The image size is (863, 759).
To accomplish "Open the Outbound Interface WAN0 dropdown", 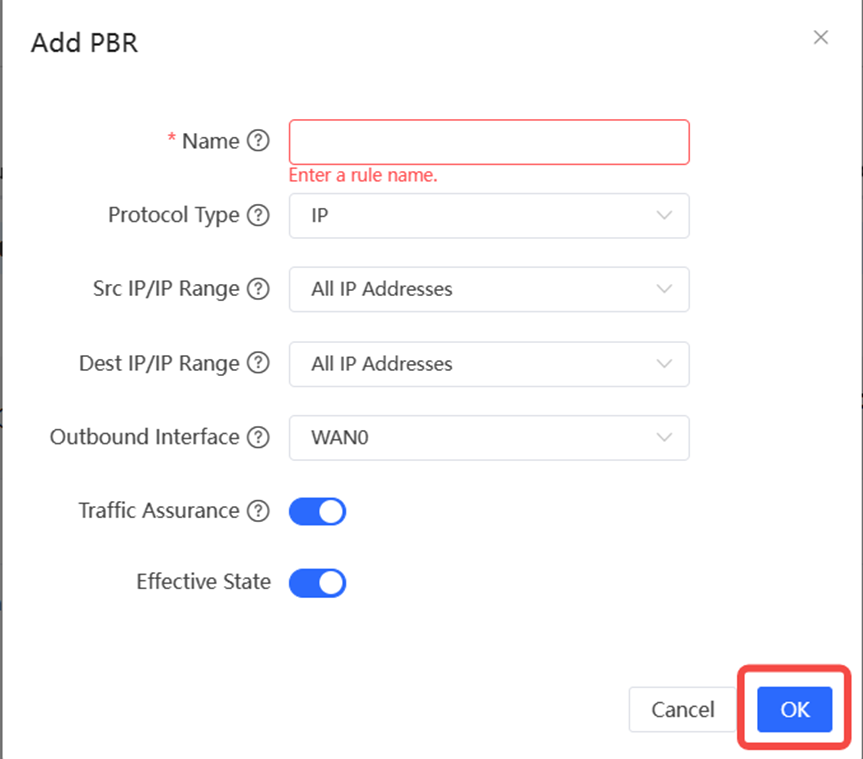I will 489,438.
